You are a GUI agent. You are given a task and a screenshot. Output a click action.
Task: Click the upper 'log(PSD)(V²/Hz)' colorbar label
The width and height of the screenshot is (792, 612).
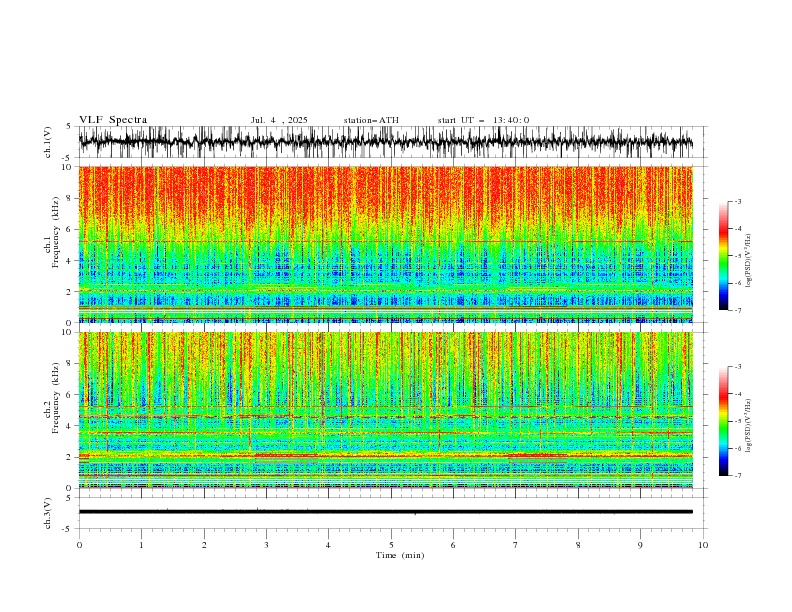click(x=748, y=261)
